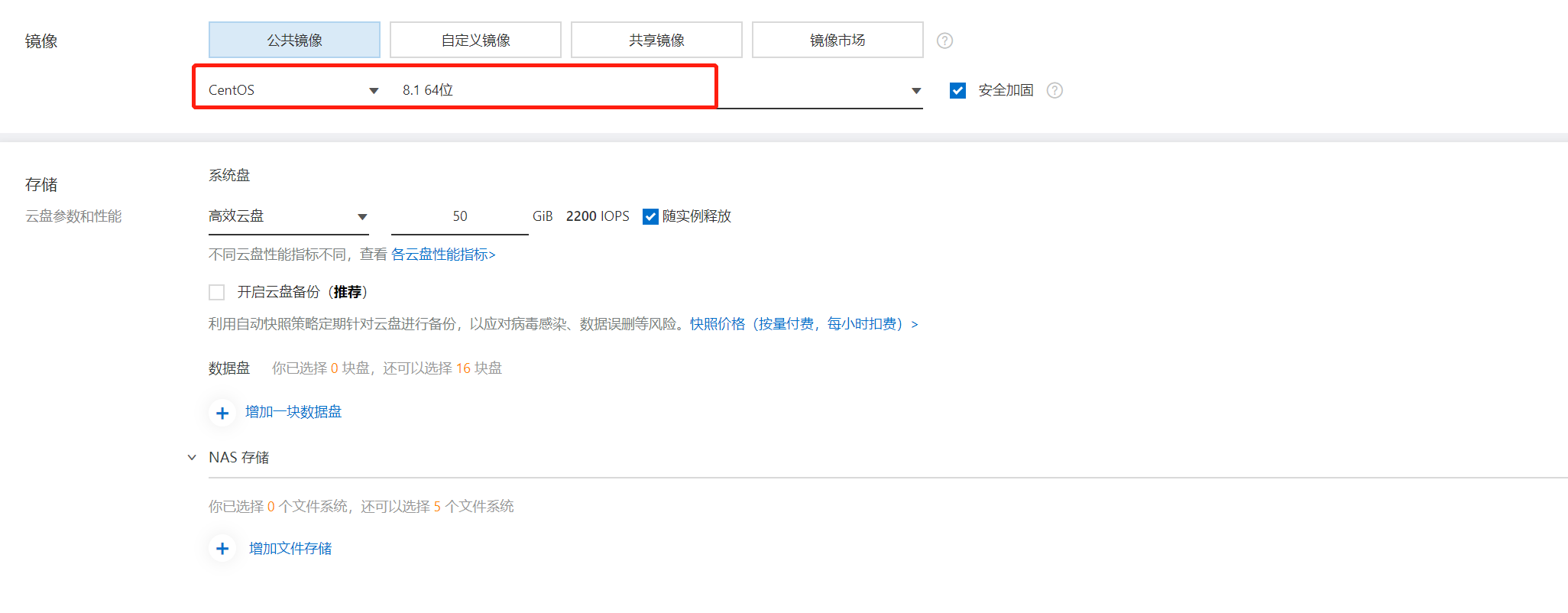Open the CentOS operating system dropdown
The height and width of the screenshot is (613, 1568).
[293, 90]
